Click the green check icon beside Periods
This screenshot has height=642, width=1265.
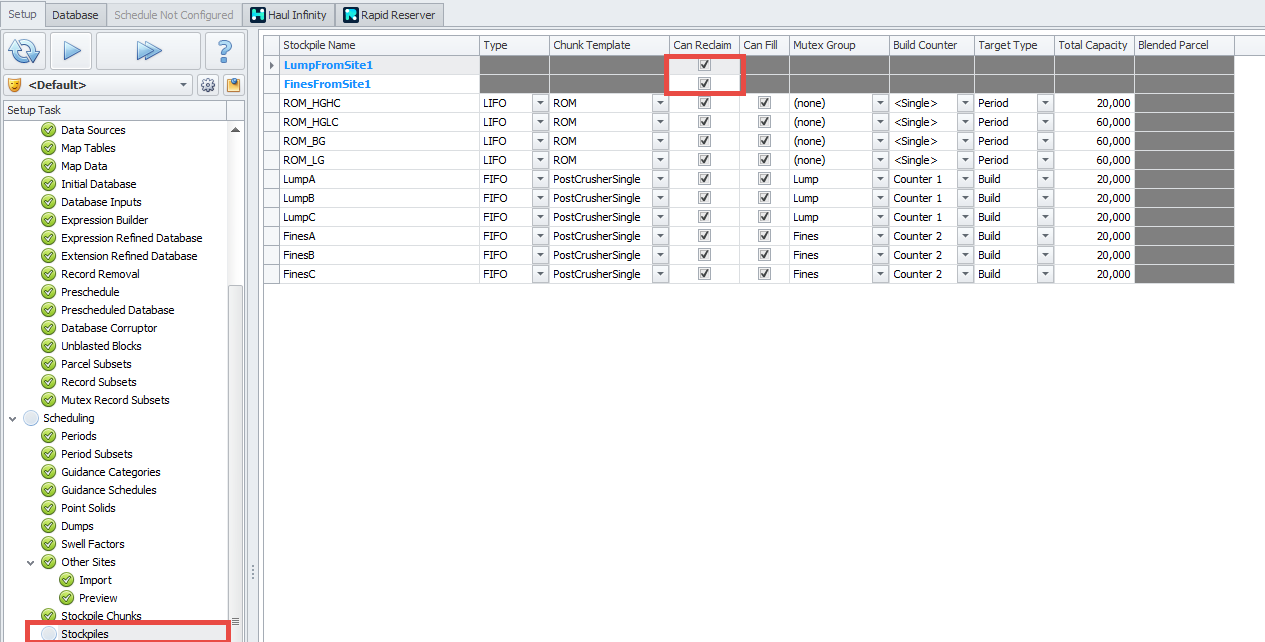coord(48,436)
